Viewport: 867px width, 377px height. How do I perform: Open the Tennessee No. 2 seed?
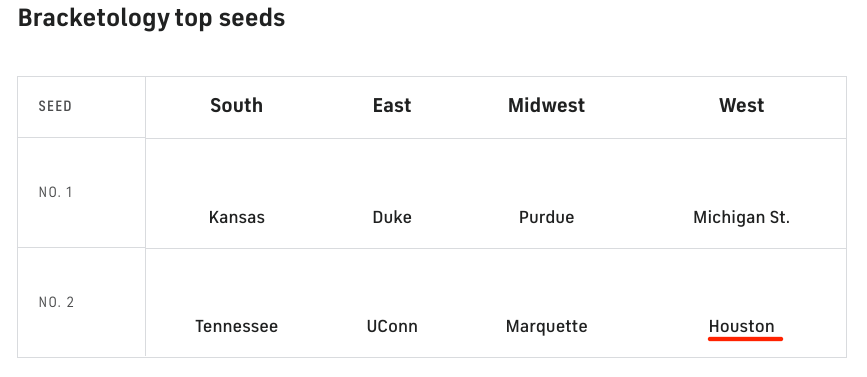pos(237,326)
